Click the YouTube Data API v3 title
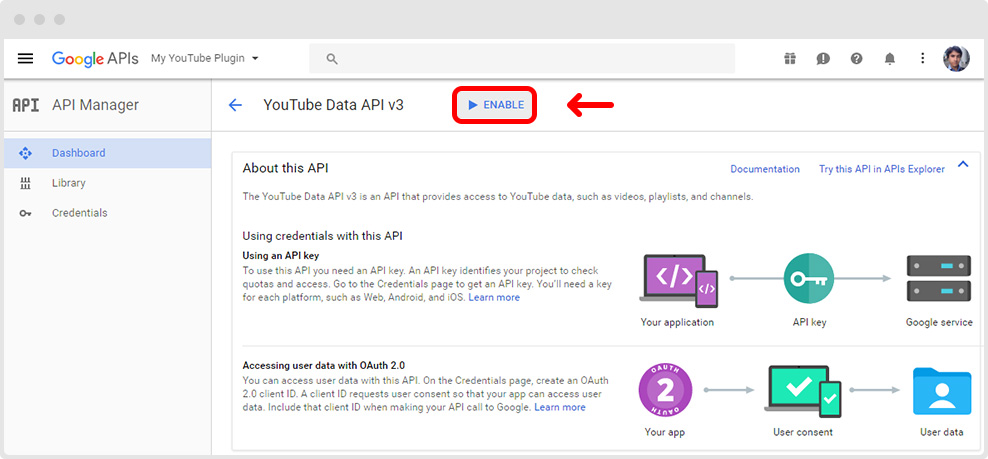The width and height of the screenshot is (988, 459). [333, 105]
